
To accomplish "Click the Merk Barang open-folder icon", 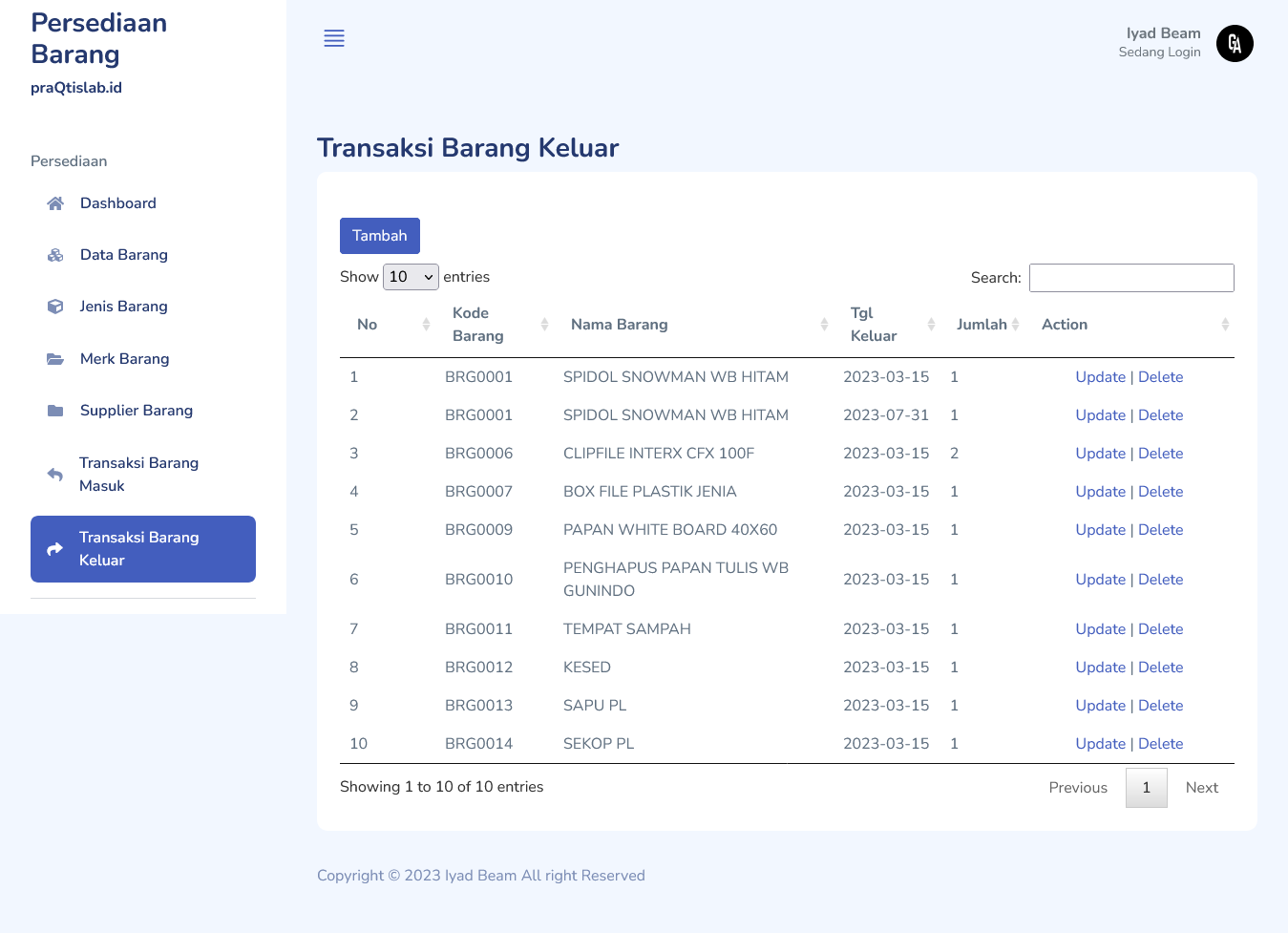I will (x=55, y=359).
